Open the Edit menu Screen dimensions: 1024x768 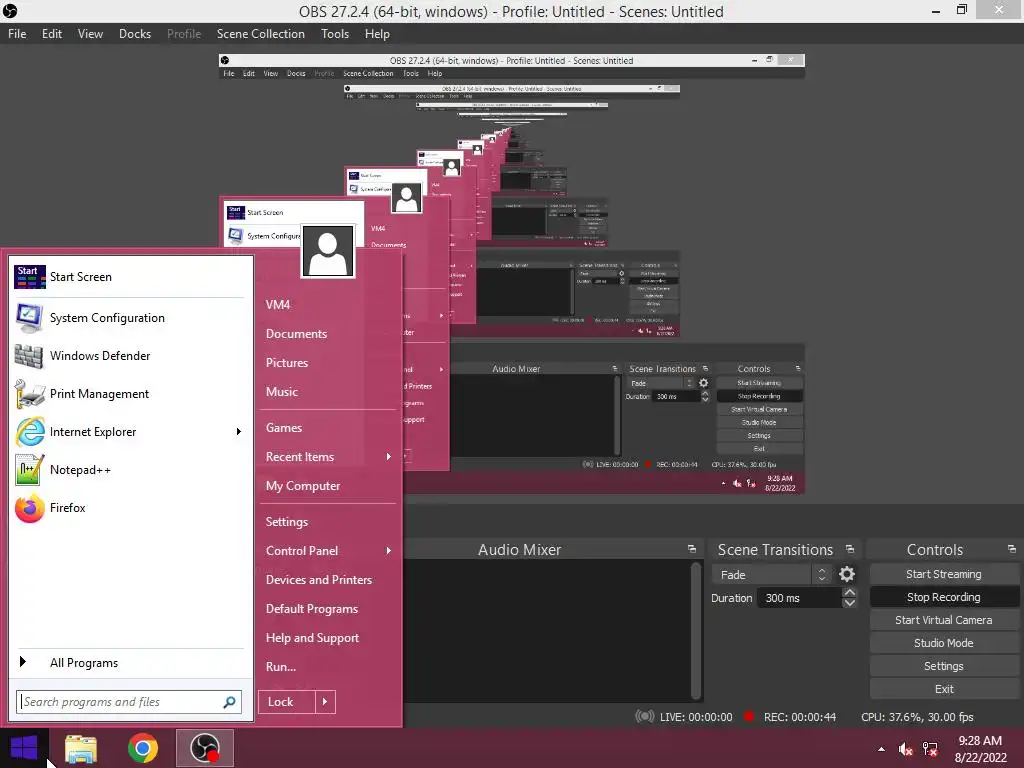click(52, 34)
